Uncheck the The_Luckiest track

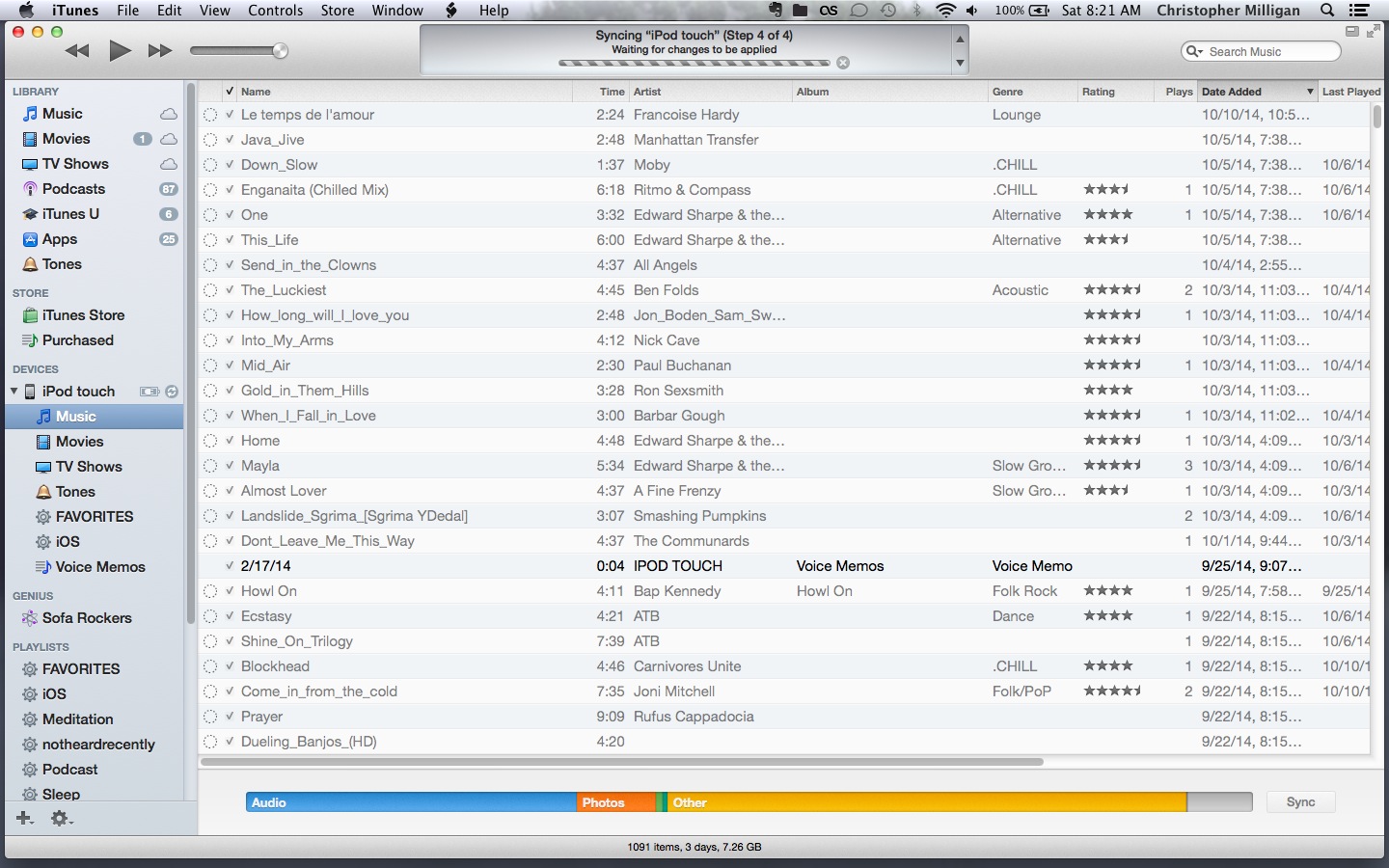230,290
